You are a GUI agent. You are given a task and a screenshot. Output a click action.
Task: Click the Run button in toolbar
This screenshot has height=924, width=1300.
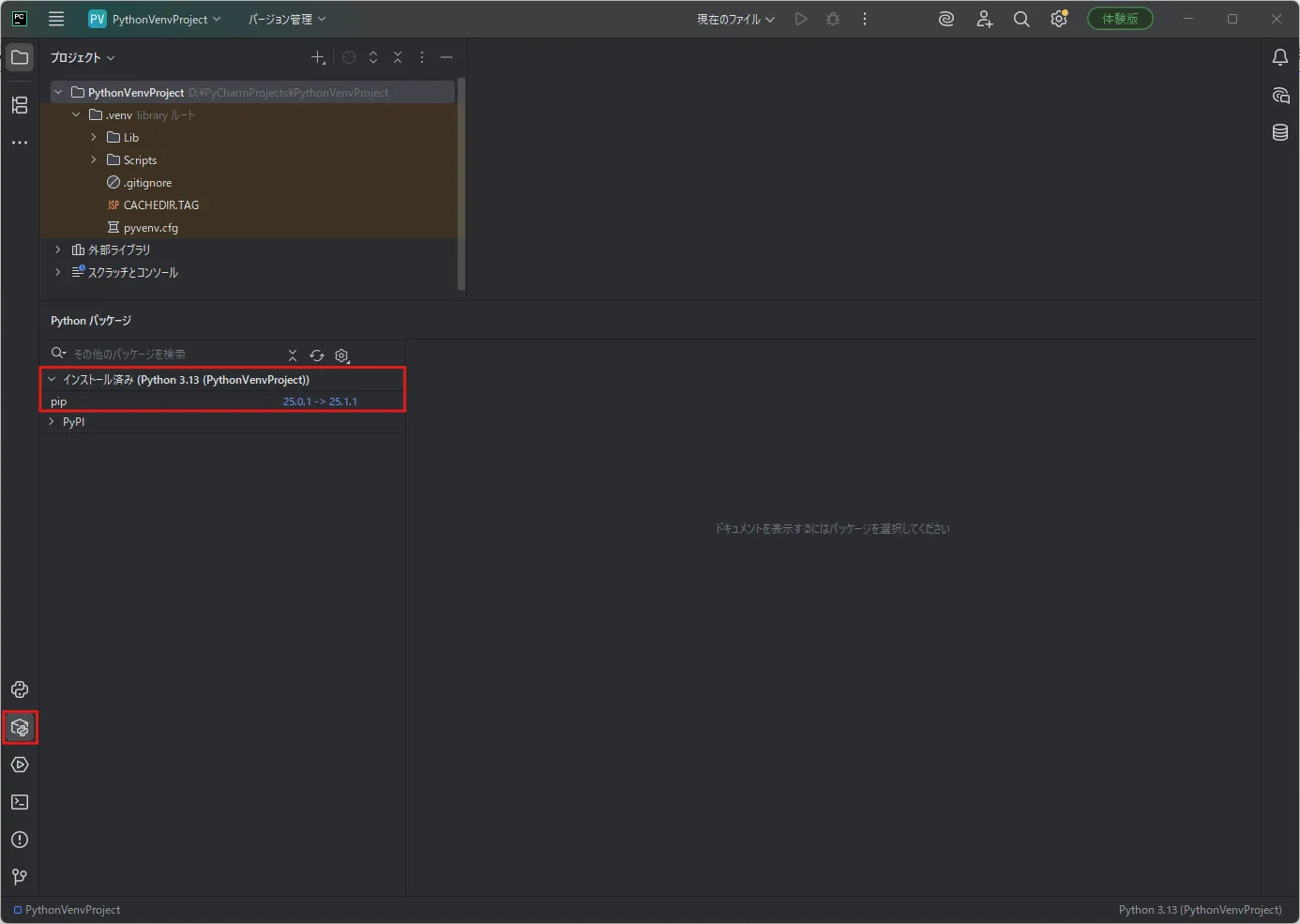click(x=801, y=19)
